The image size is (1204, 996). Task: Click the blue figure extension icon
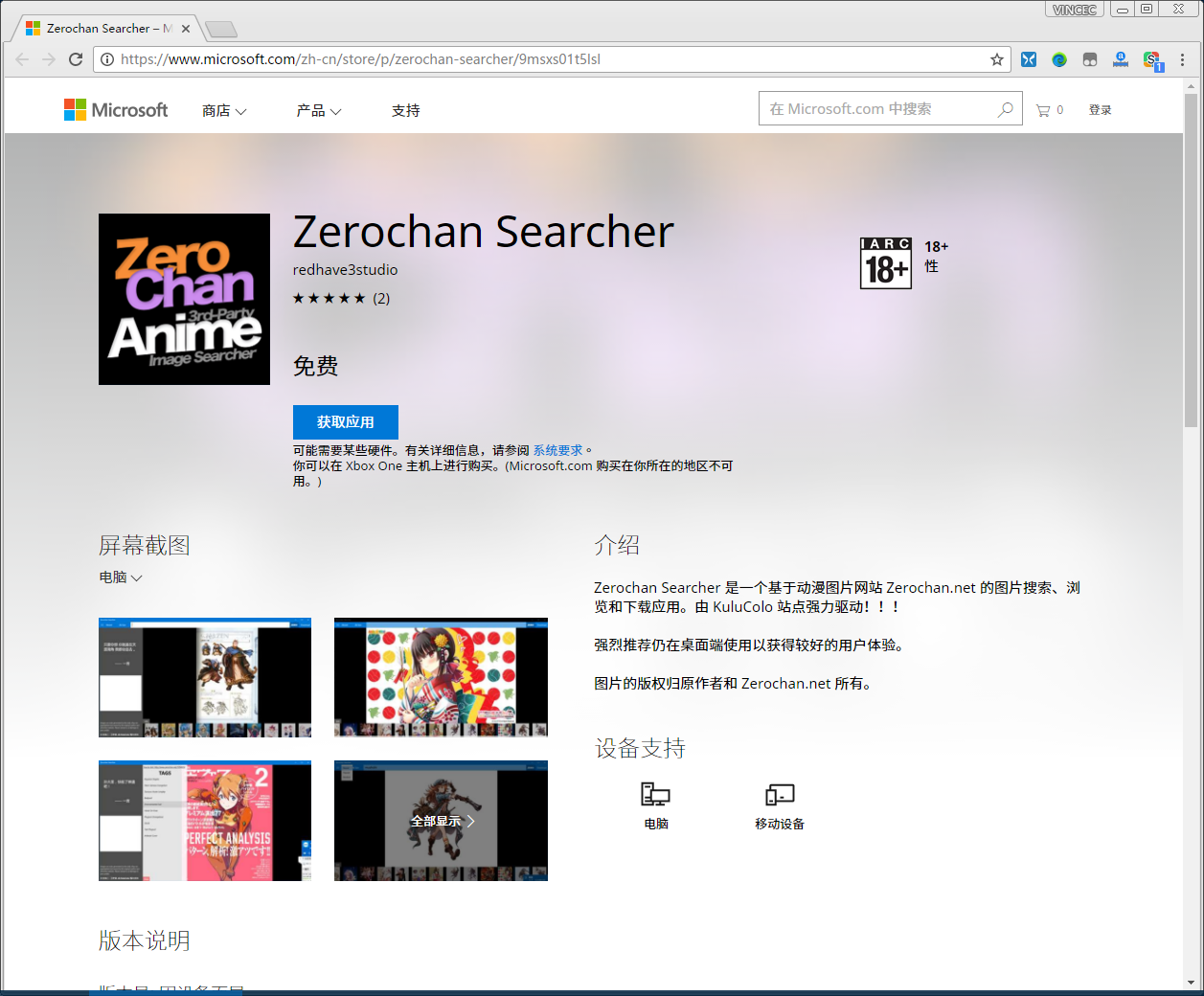[1121, 59]
